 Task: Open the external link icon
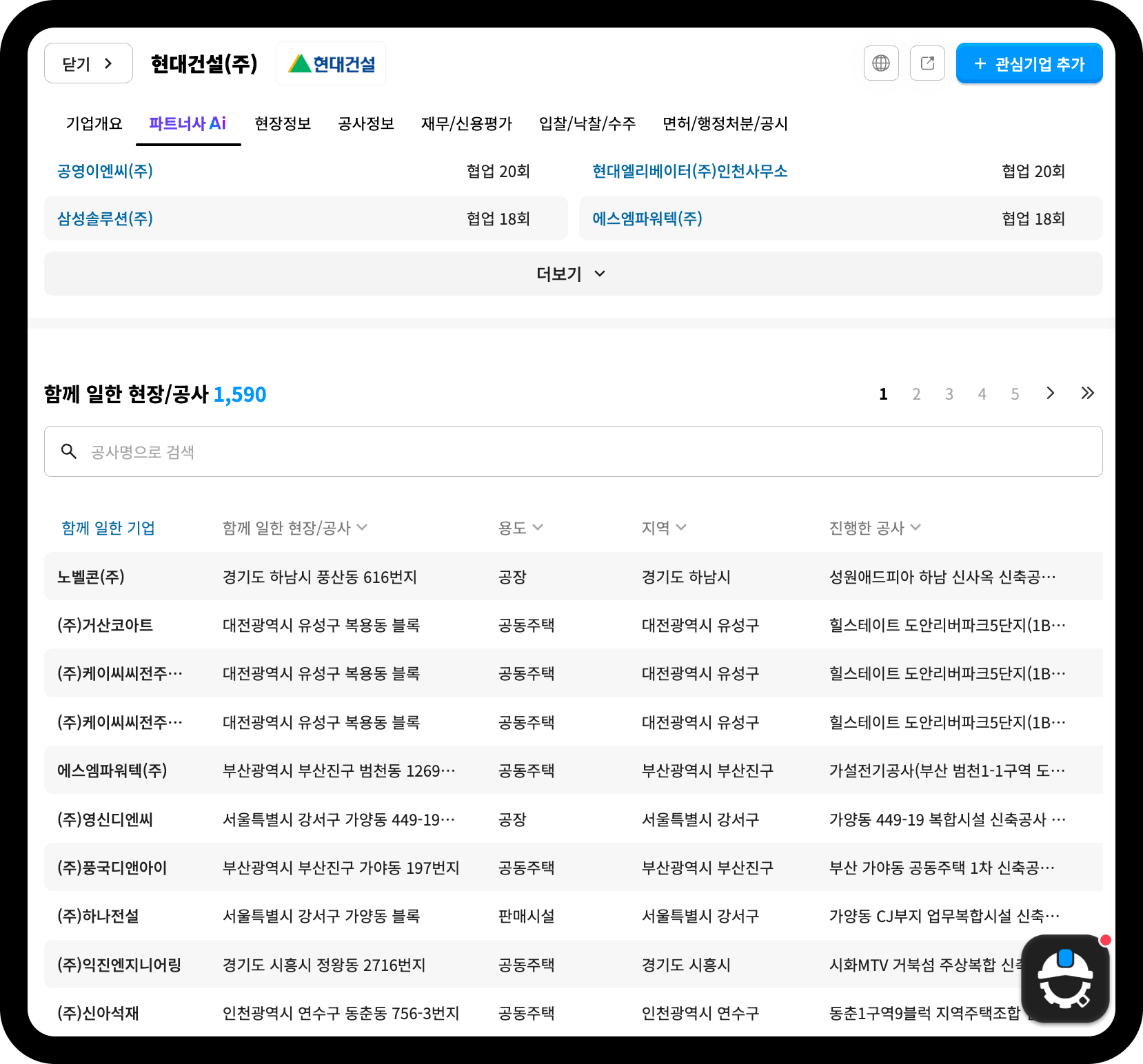927,63
